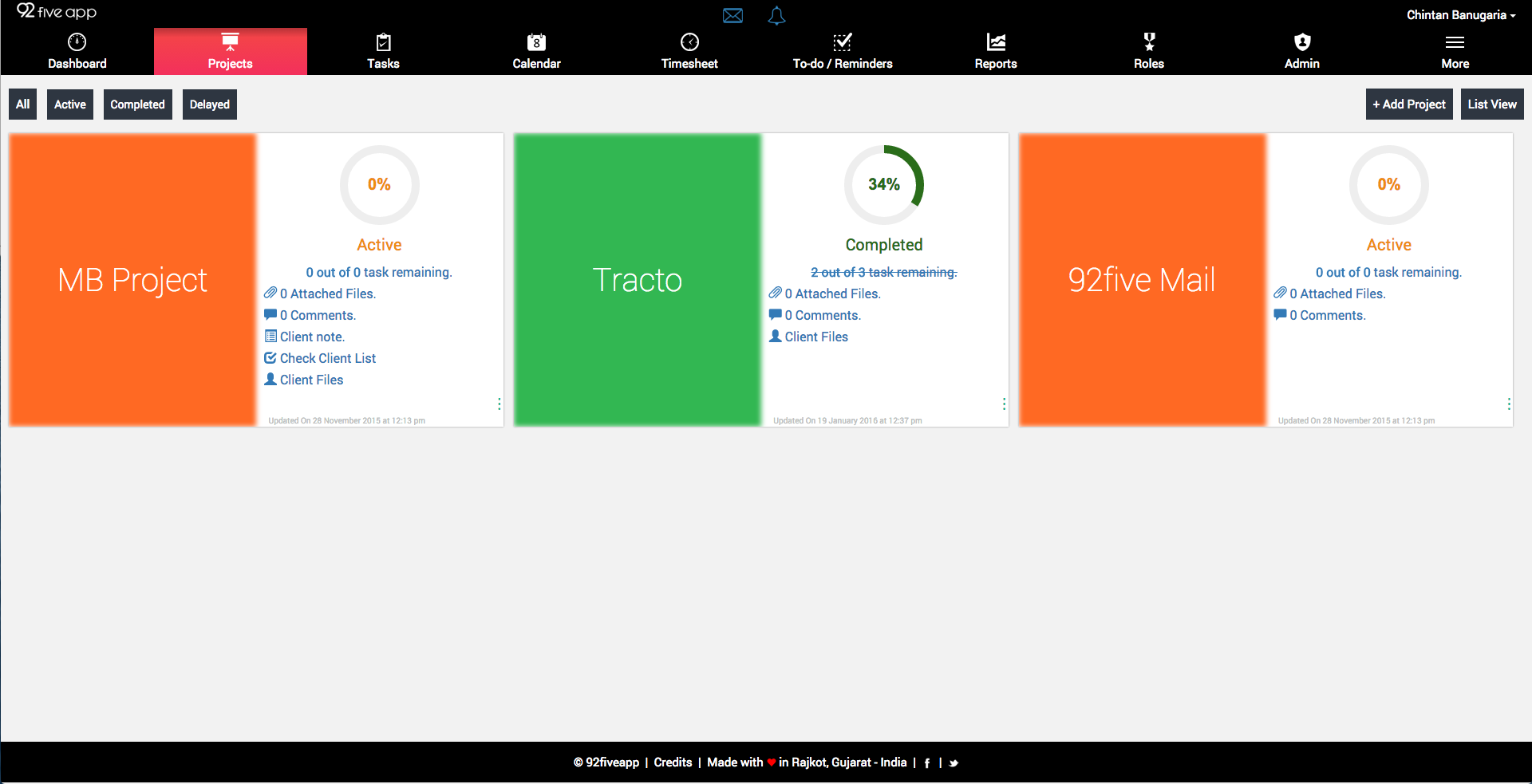Image resolution: width=1532 pixels, height=784 pixels.
Task: Click the Tasks clipboard icon
Action: 383,41
